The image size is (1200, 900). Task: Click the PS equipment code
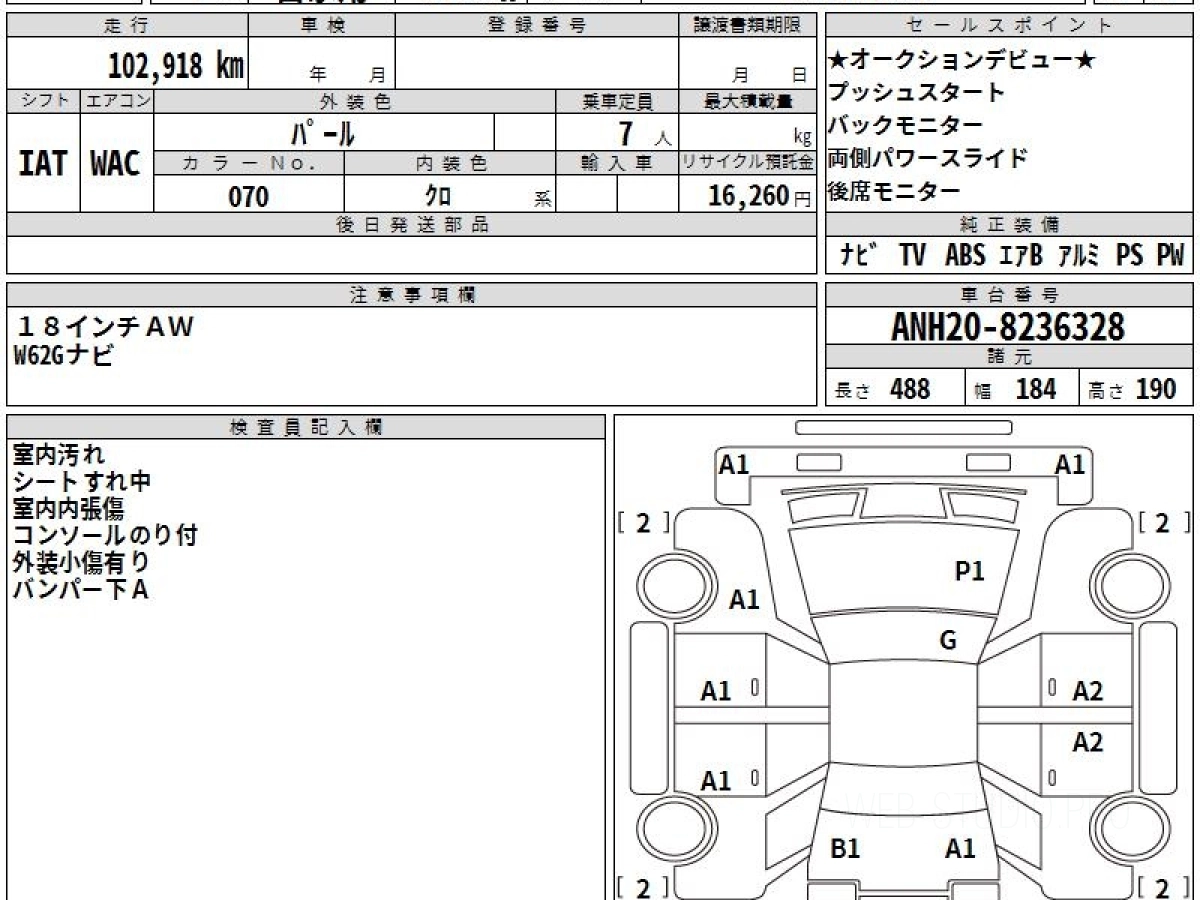(x=1130, y=256)
